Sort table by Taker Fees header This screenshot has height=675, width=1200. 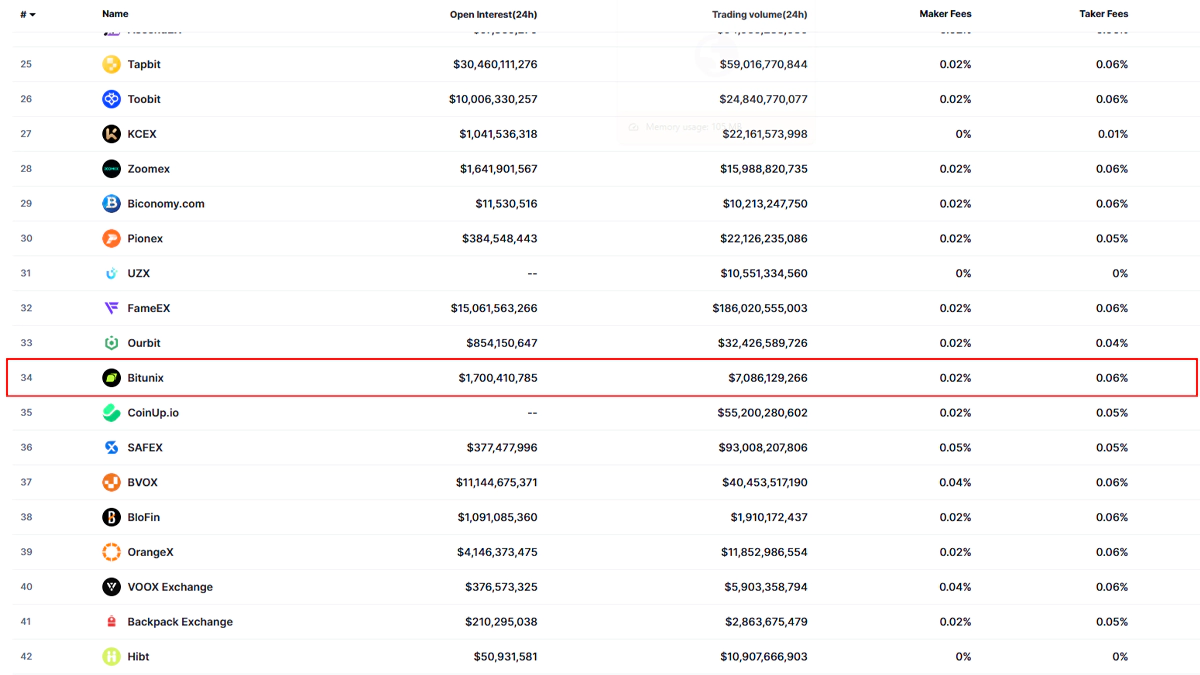point(1103,14)
